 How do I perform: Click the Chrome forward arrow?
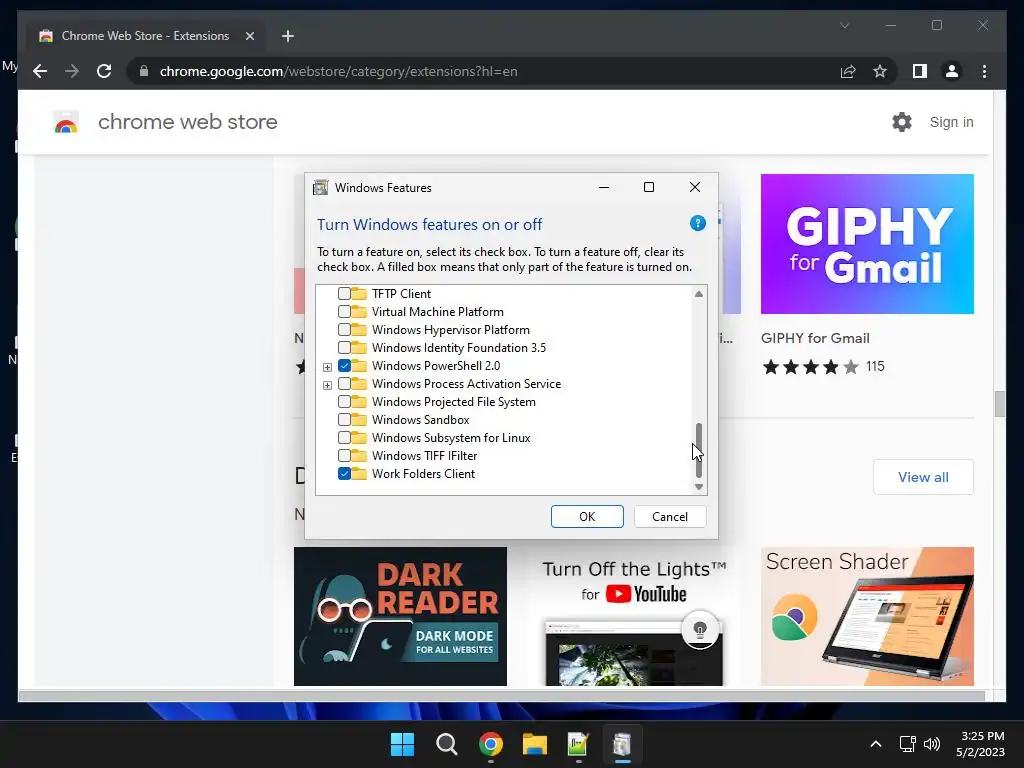[x=72, y=71]
